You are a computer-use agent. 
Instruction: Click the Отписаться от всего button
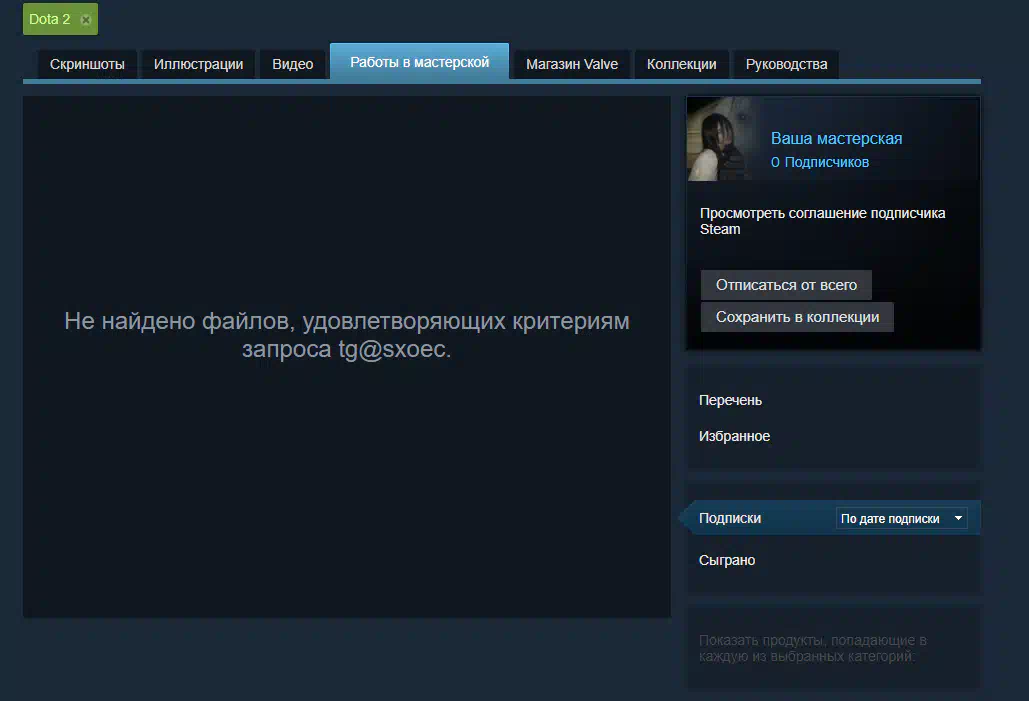pyautogui.click(x=786, y=285)
